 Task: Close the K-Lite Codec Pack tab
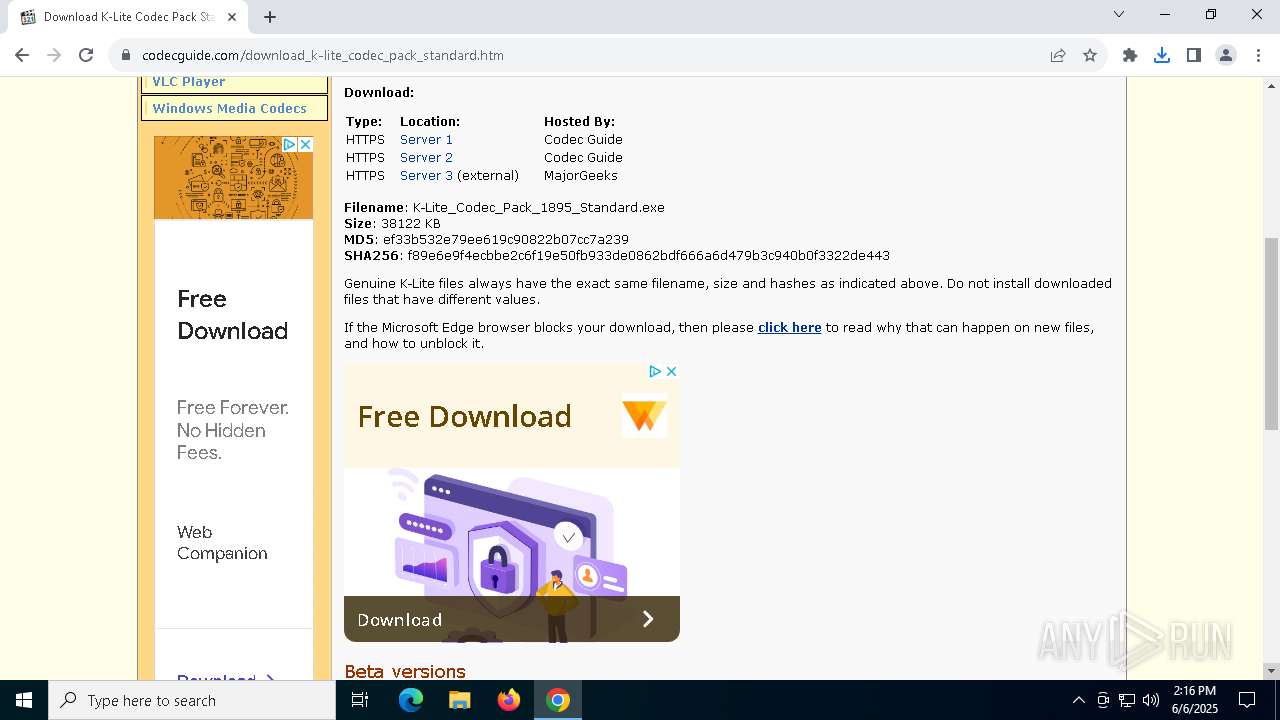click(x=232, y=16)
